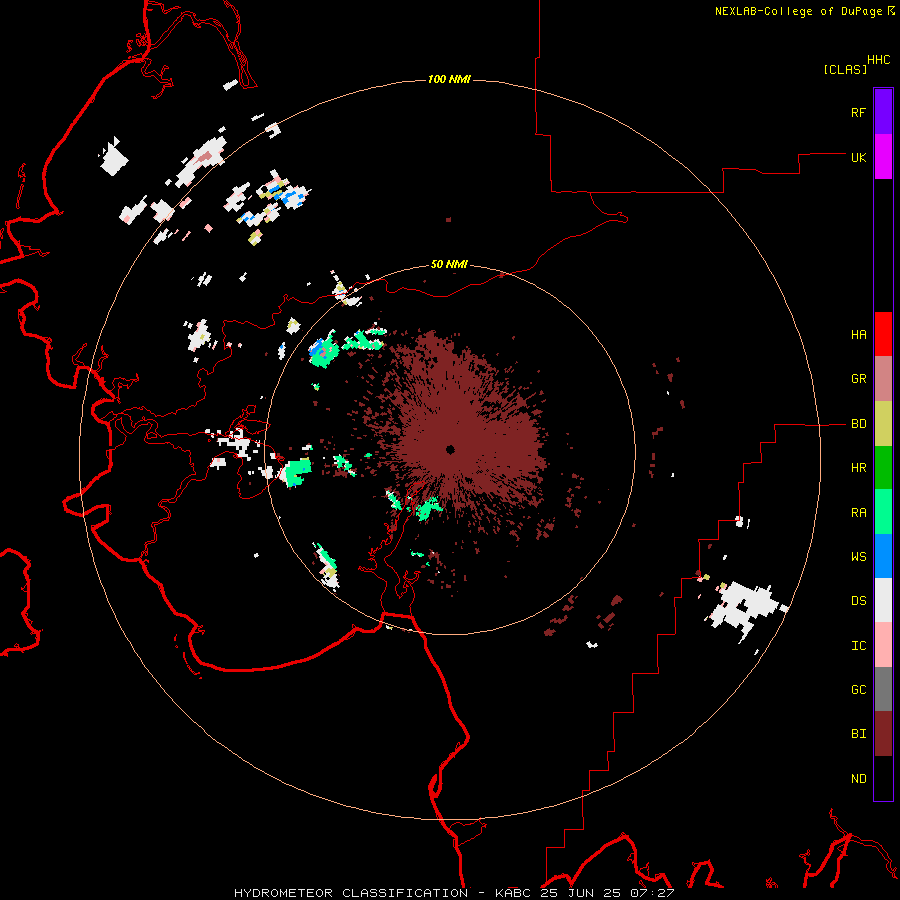Click the HR dark green legend swatch

coord(883,468)
